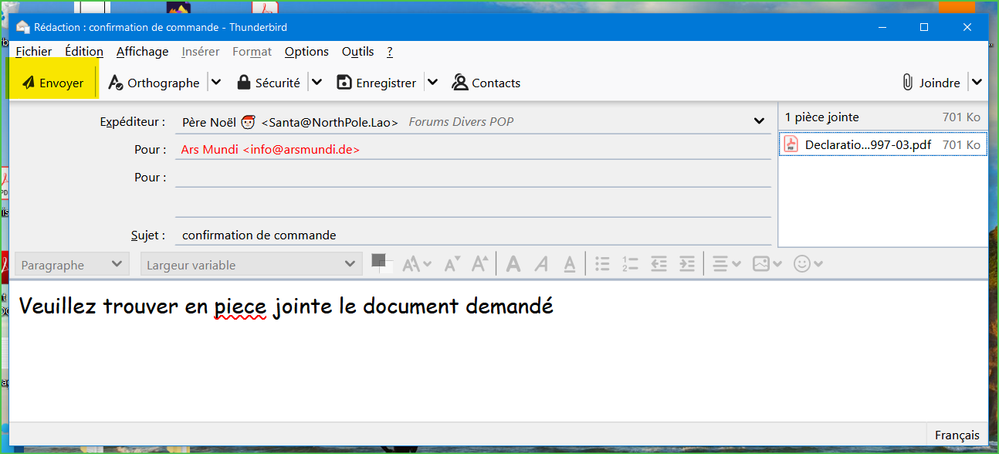Open the emoticon smiley picker
999x454 pixels.
coord(807,265)
